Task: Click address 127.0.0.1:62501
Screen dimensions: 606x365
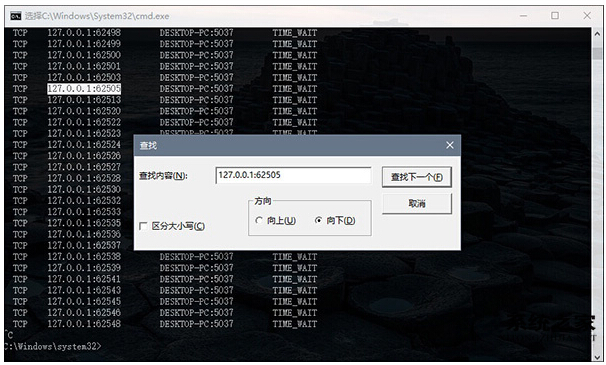Action: tap(84, 66)
